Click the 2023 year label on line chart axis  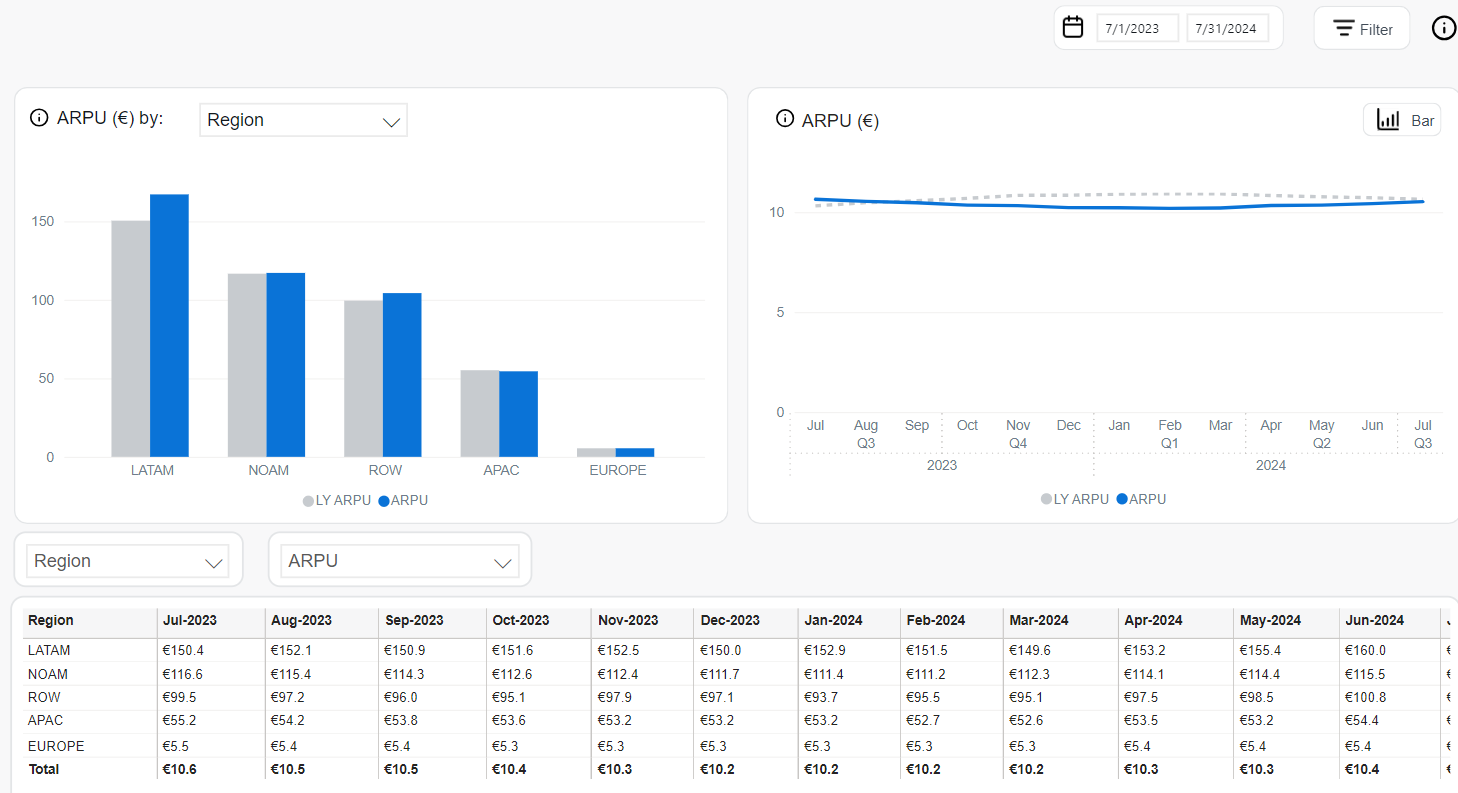coord(942,465)
